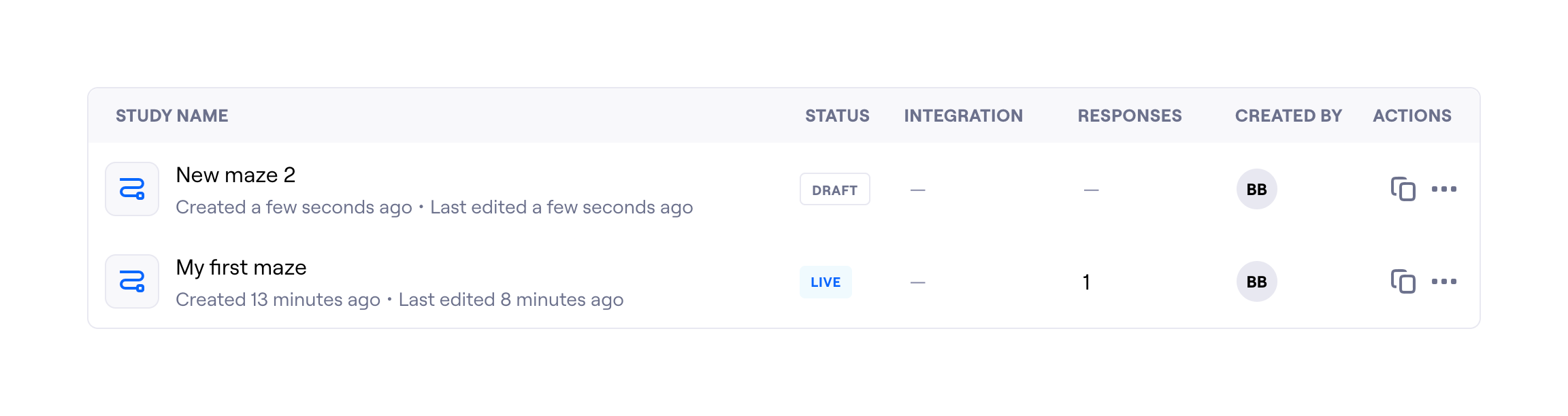Screen dimensions: 1568x416
Task: Click the LIVE status badge
Action: 826,282
